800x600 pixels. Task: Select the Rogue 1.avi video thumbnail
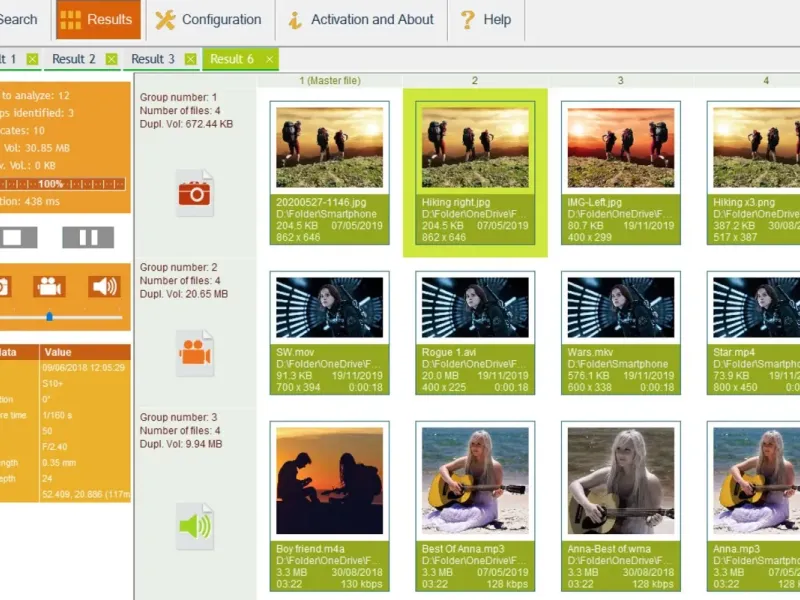point(475,308)
